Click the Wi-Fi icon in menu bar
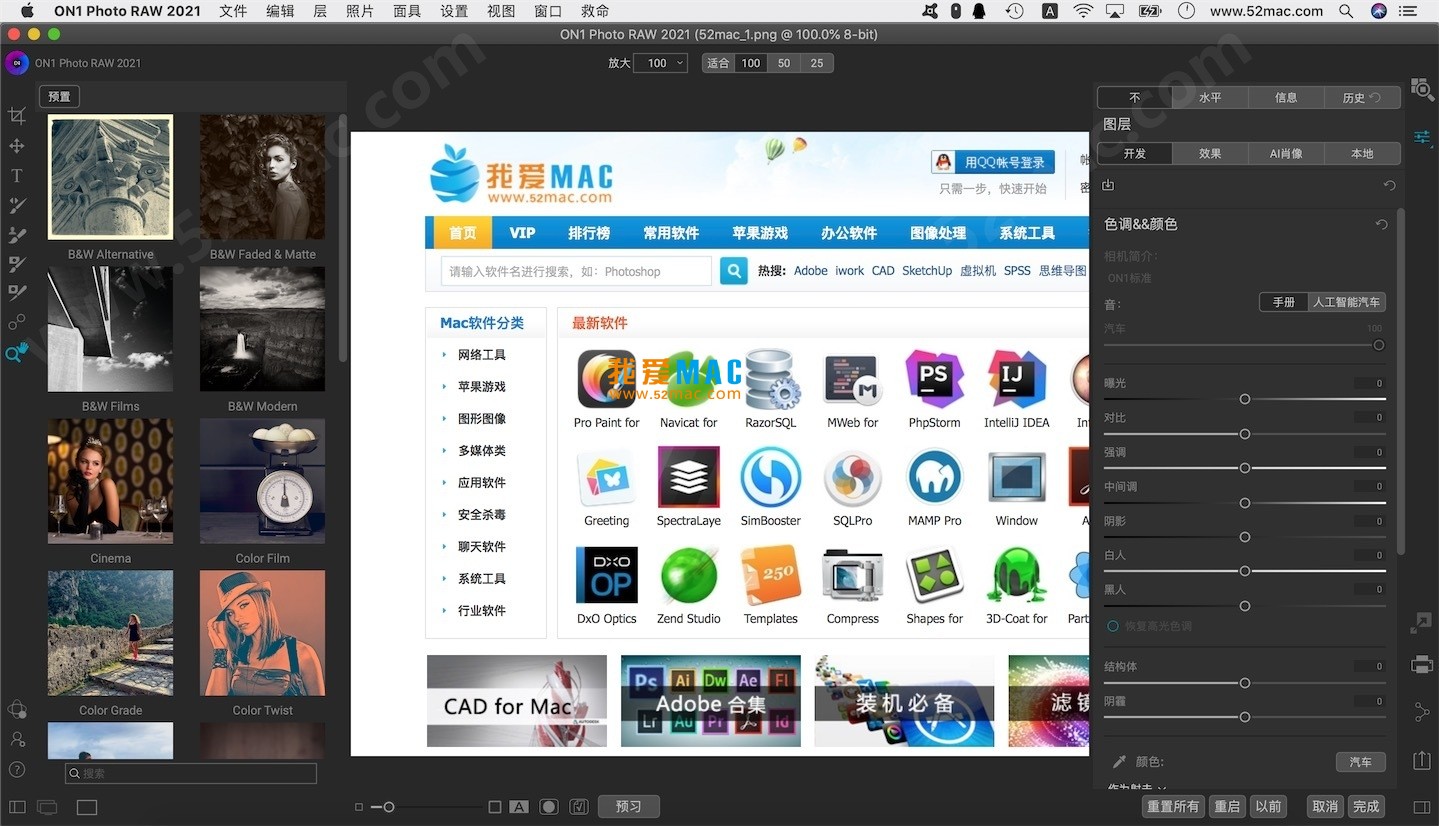 pos(1083,11)
